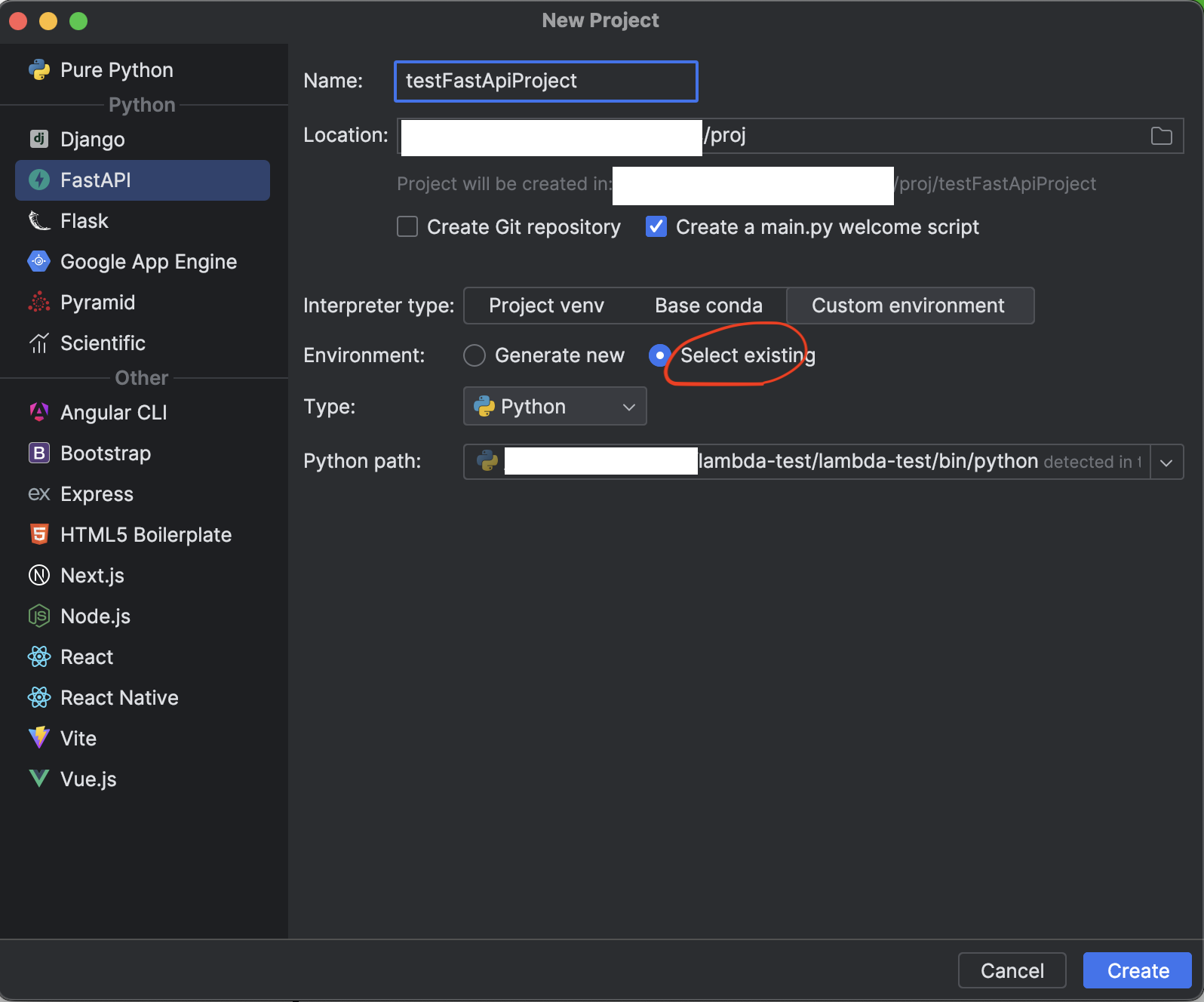The height and width of the screenshot is (1002, 1204).
Task: Click the Google App Engine icon
Action: (x=39, y=262)
